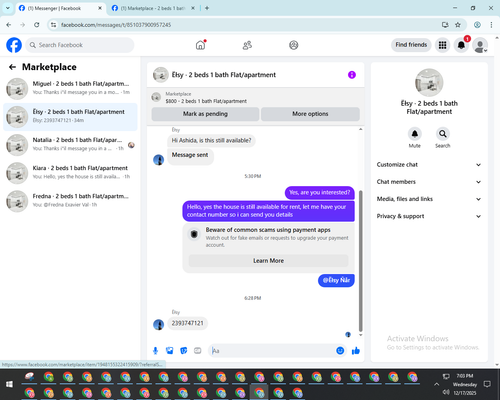Click the chat header title Ełsy - 2 beds
Image resolution: width=500 pixels, height=400 pixels.
[x=224, y=75]
